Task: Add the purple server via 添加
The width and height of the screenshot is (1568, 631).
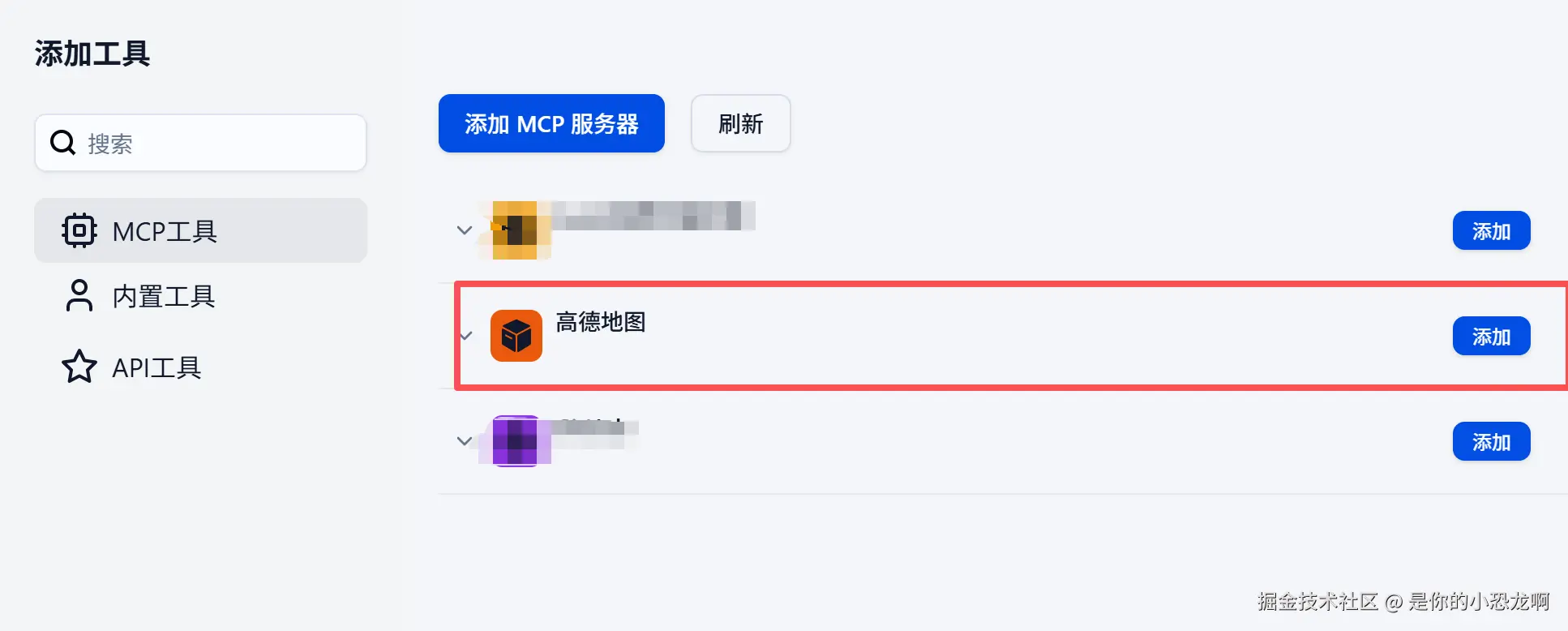Action: (1491, 441)
